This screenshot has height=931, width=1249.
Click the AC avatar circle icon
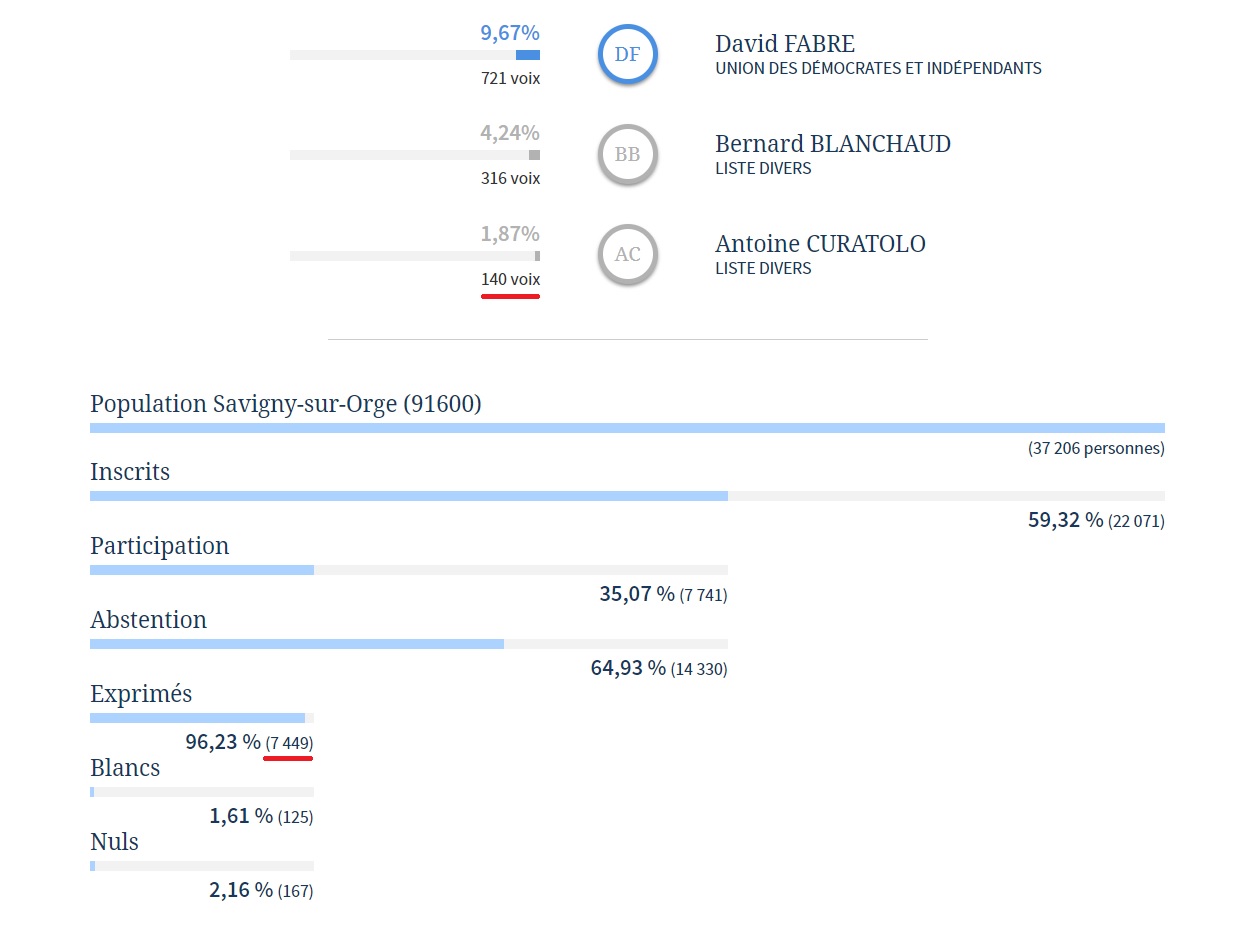click(x=627, y=255)
